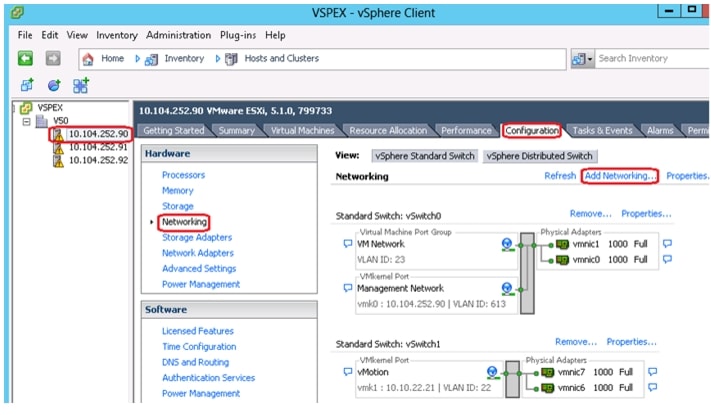This screenshot has width=711, height=415.
Task: Select the VSPEX vCenter root node
Action: click(50, 107)
